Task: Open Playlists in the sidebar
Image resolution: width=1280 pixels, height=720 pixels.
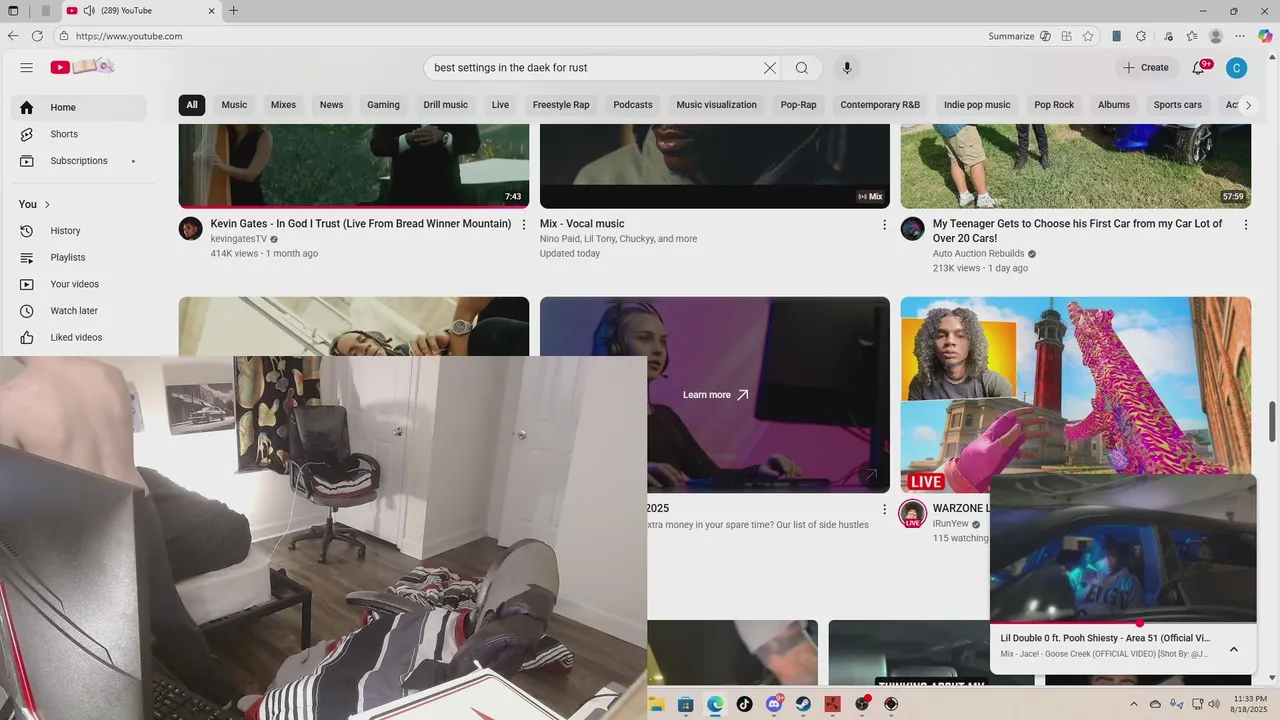Action: [x=80, y=257]
